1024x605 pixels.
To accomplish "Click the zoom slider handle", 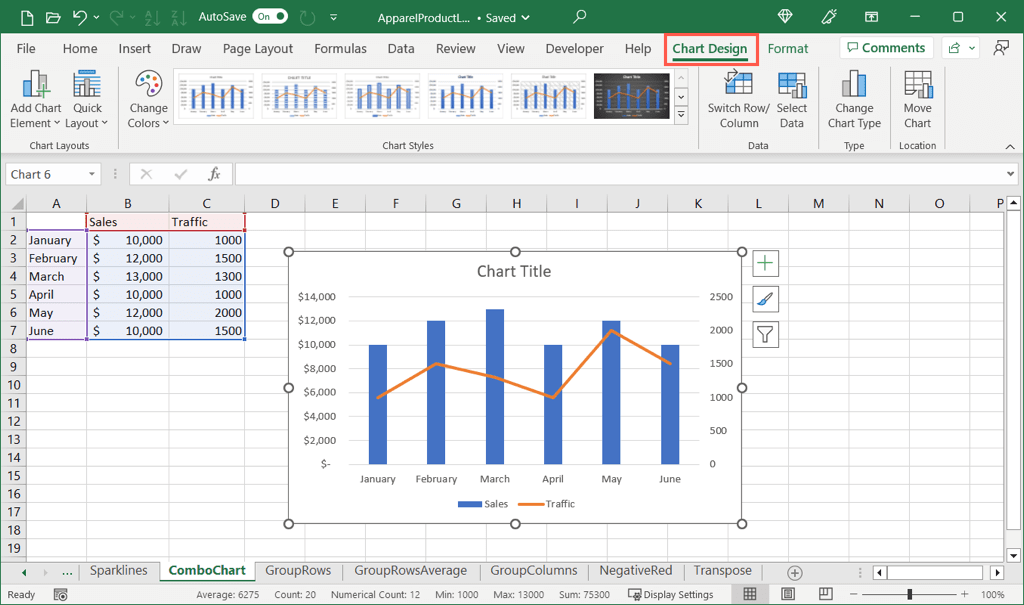I will click(909, 594).
